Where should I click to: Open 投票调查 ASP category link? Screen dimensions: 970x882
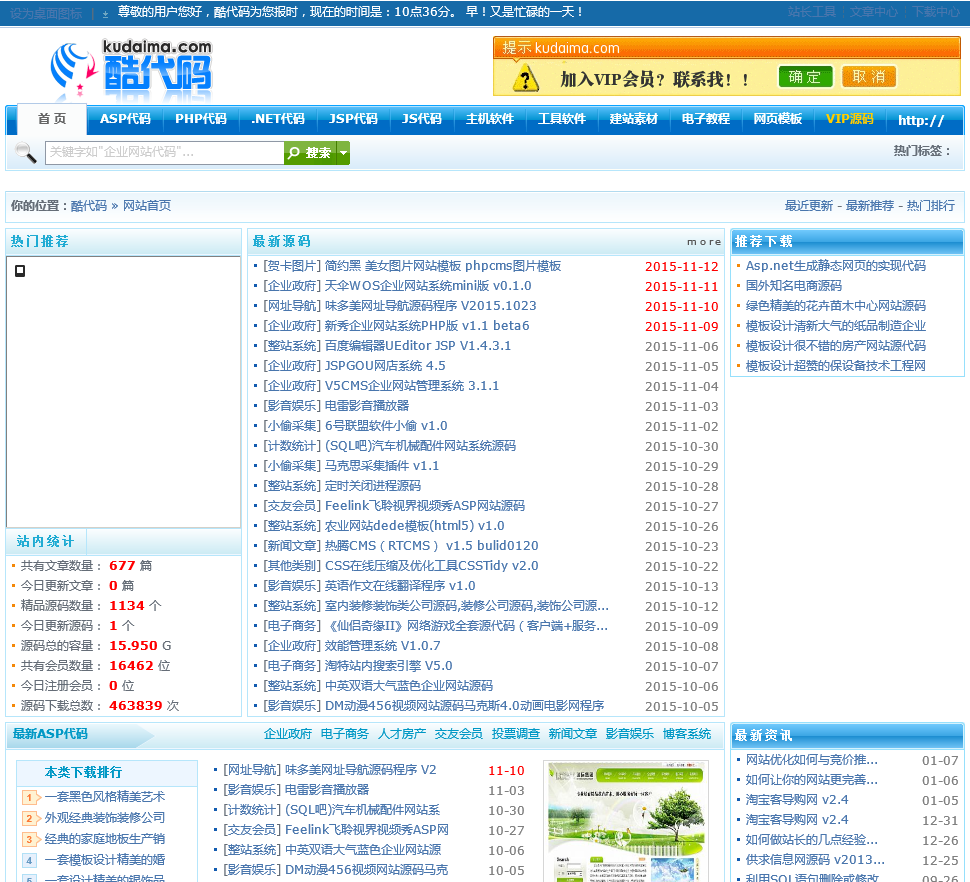click(516, 734)
